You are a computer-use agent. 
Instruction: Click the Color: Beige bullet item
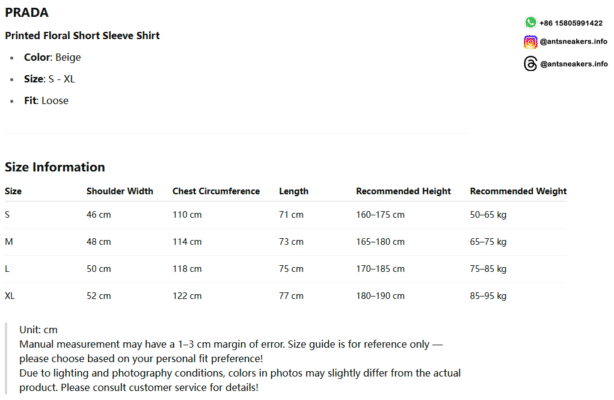52,58
